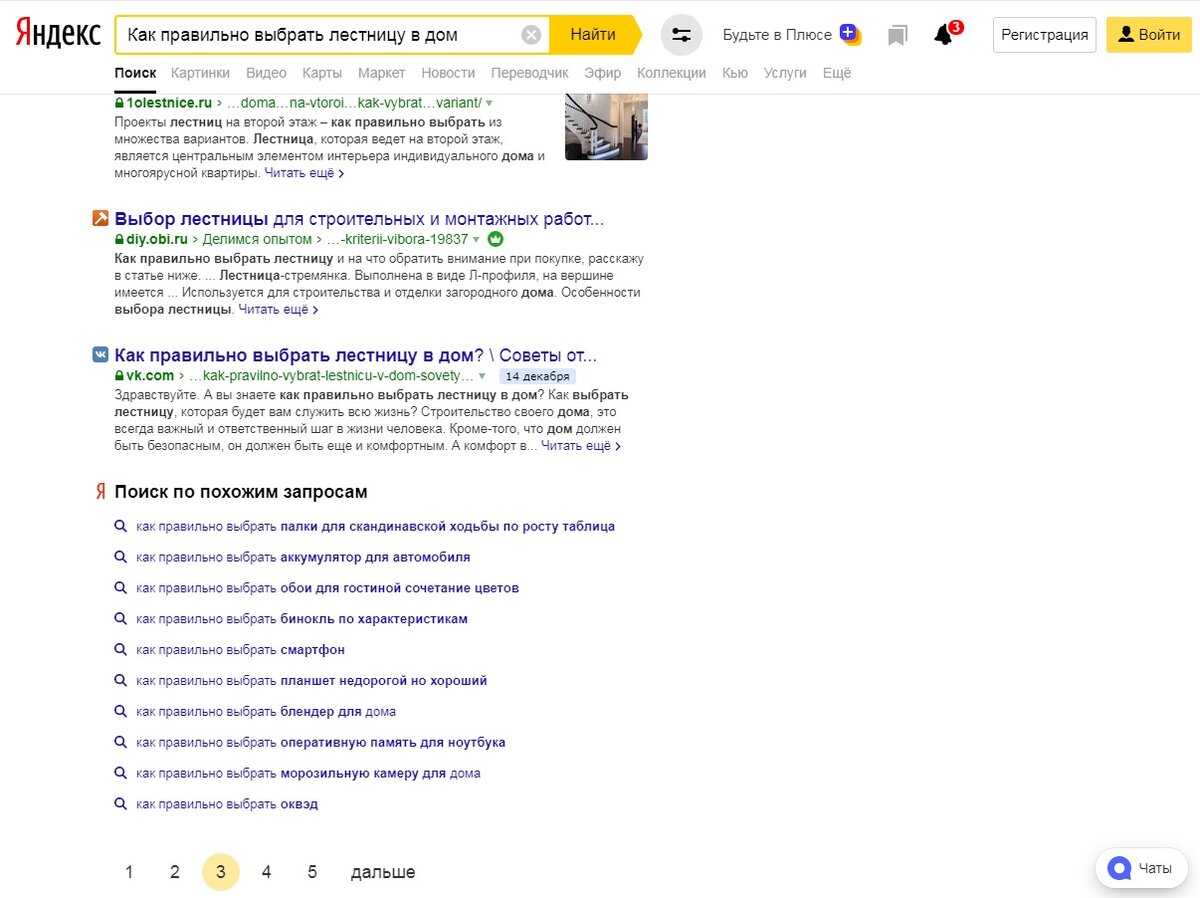Open Выбор лестницы result title link
Viewport: 1200px width, 898px height.
pos(360,219)
